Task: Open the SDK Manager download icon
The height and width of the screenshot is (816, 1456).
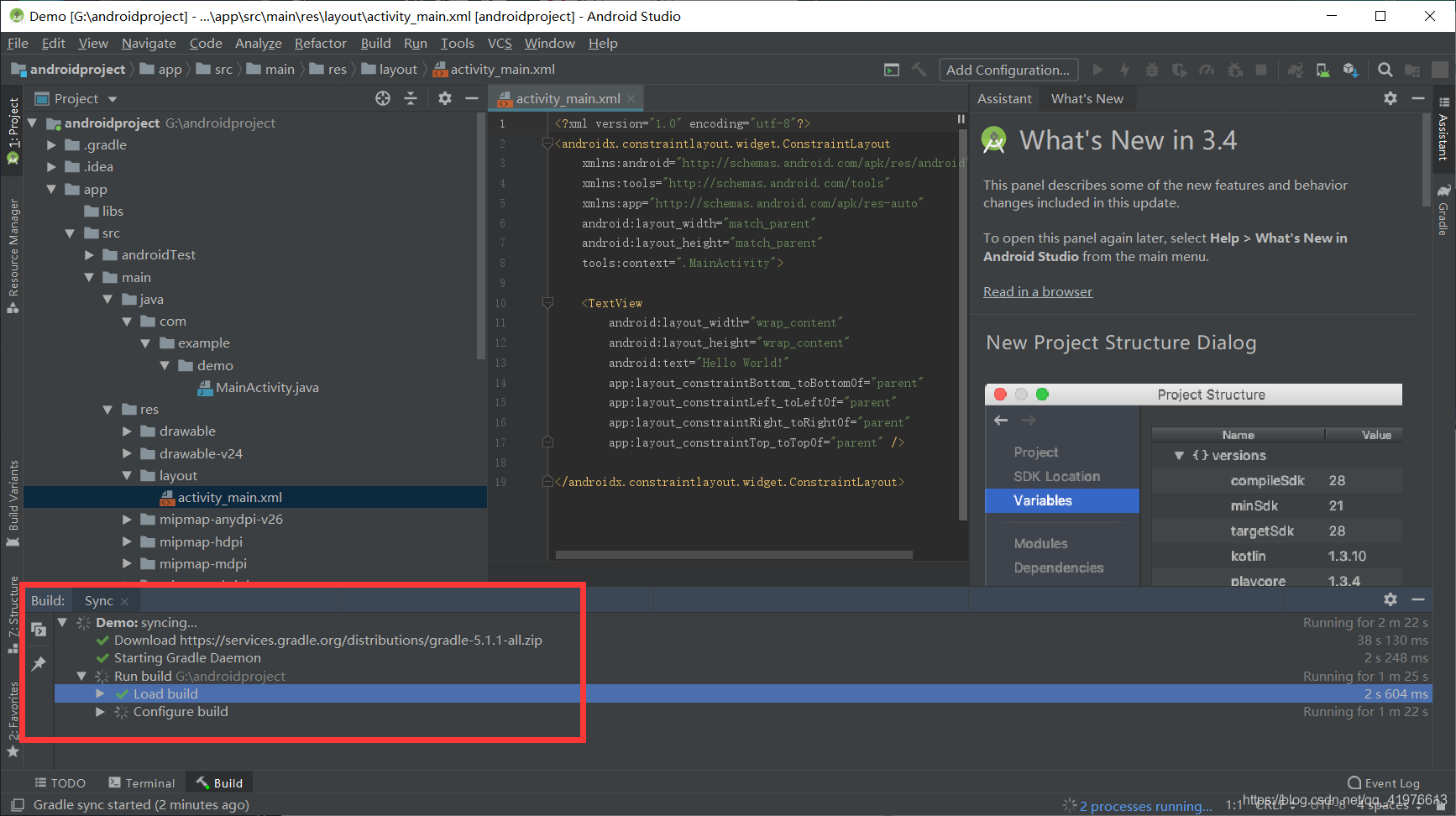Action: pyautogui.click(x=1350, y=70)
